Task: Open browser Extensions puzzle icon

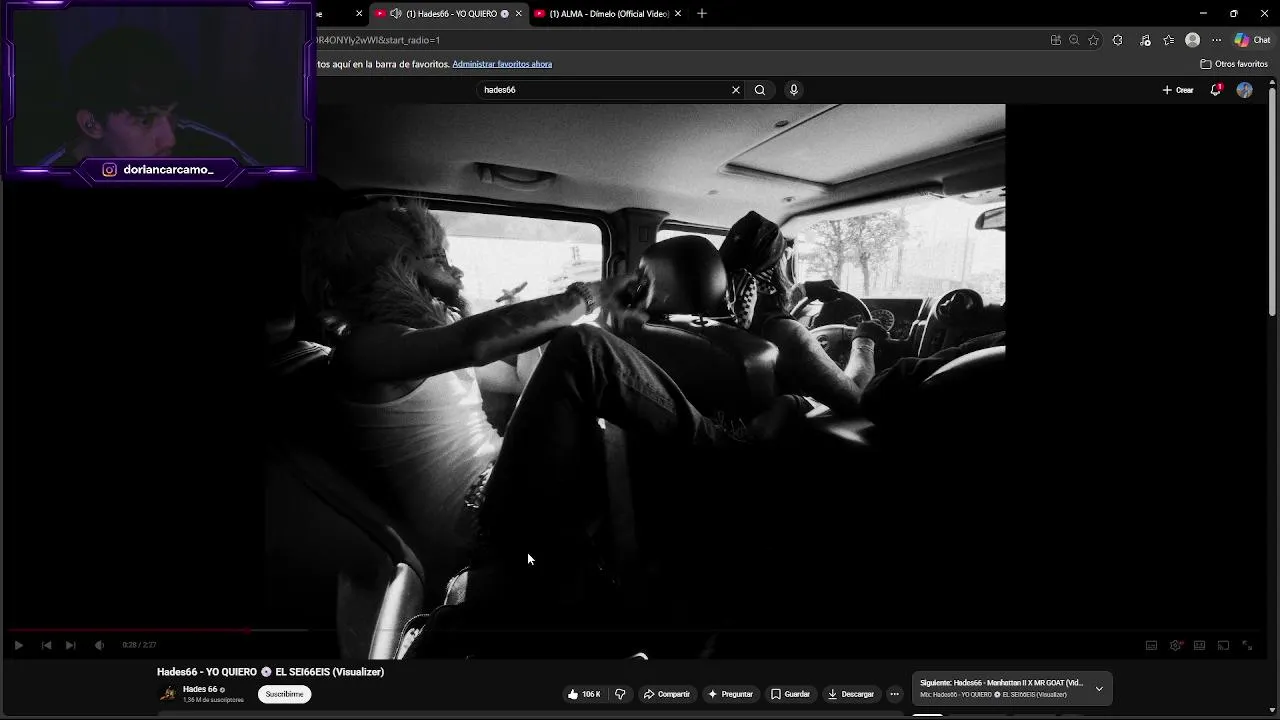Action: tap(1118, 40)
